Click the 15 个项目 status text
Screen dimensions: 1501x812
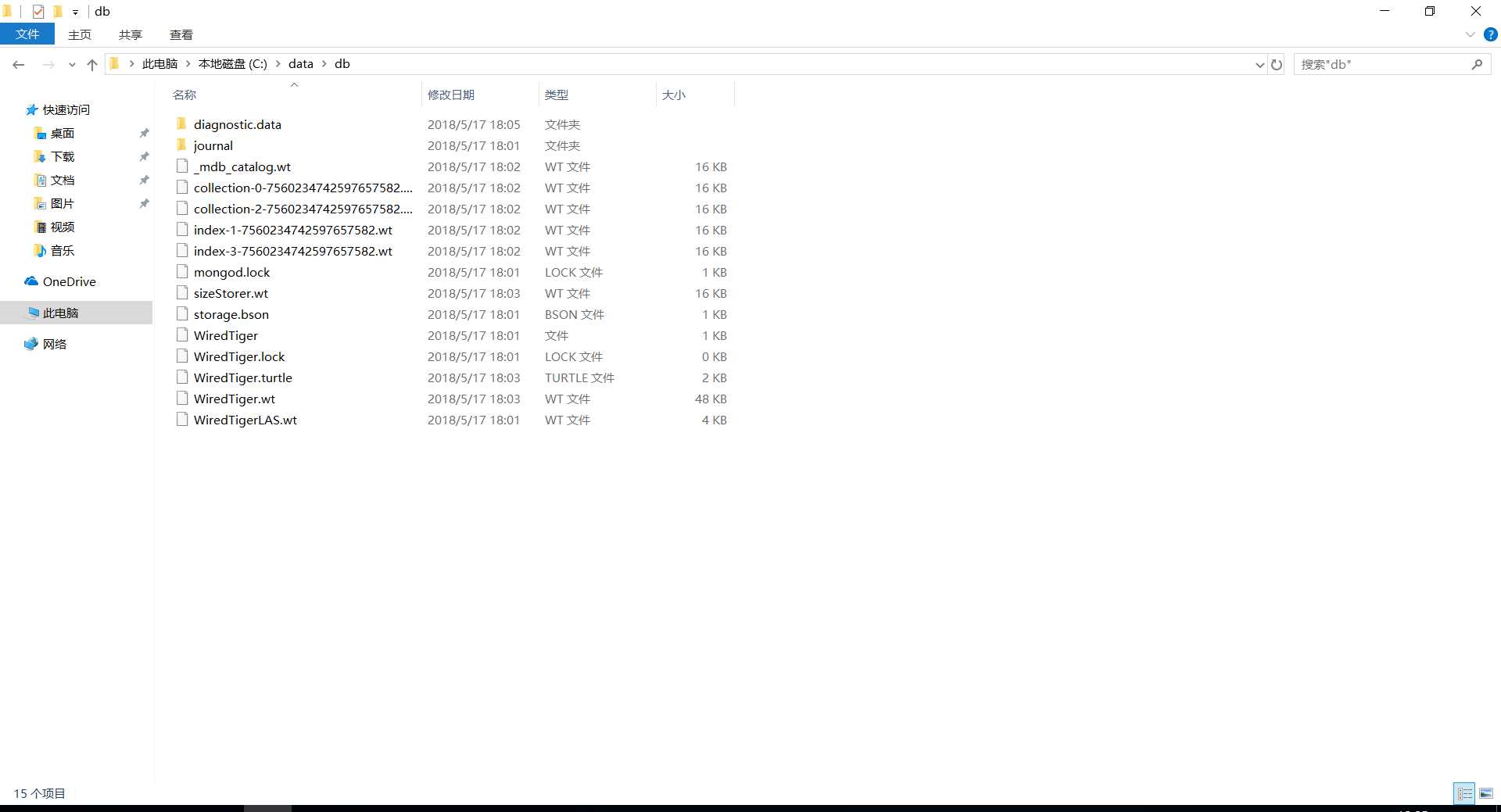[x=39, y=793]
